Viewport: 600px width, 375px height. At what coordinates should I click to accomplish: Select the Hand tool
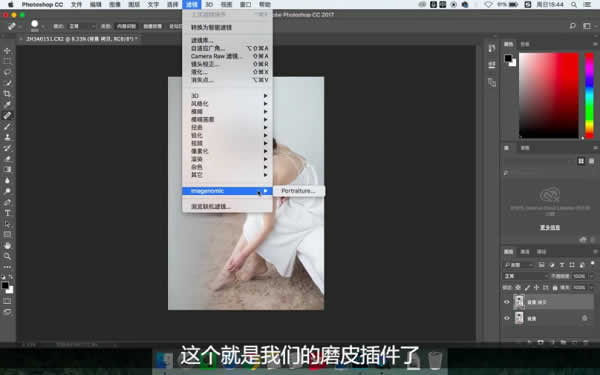click(7, 245)
